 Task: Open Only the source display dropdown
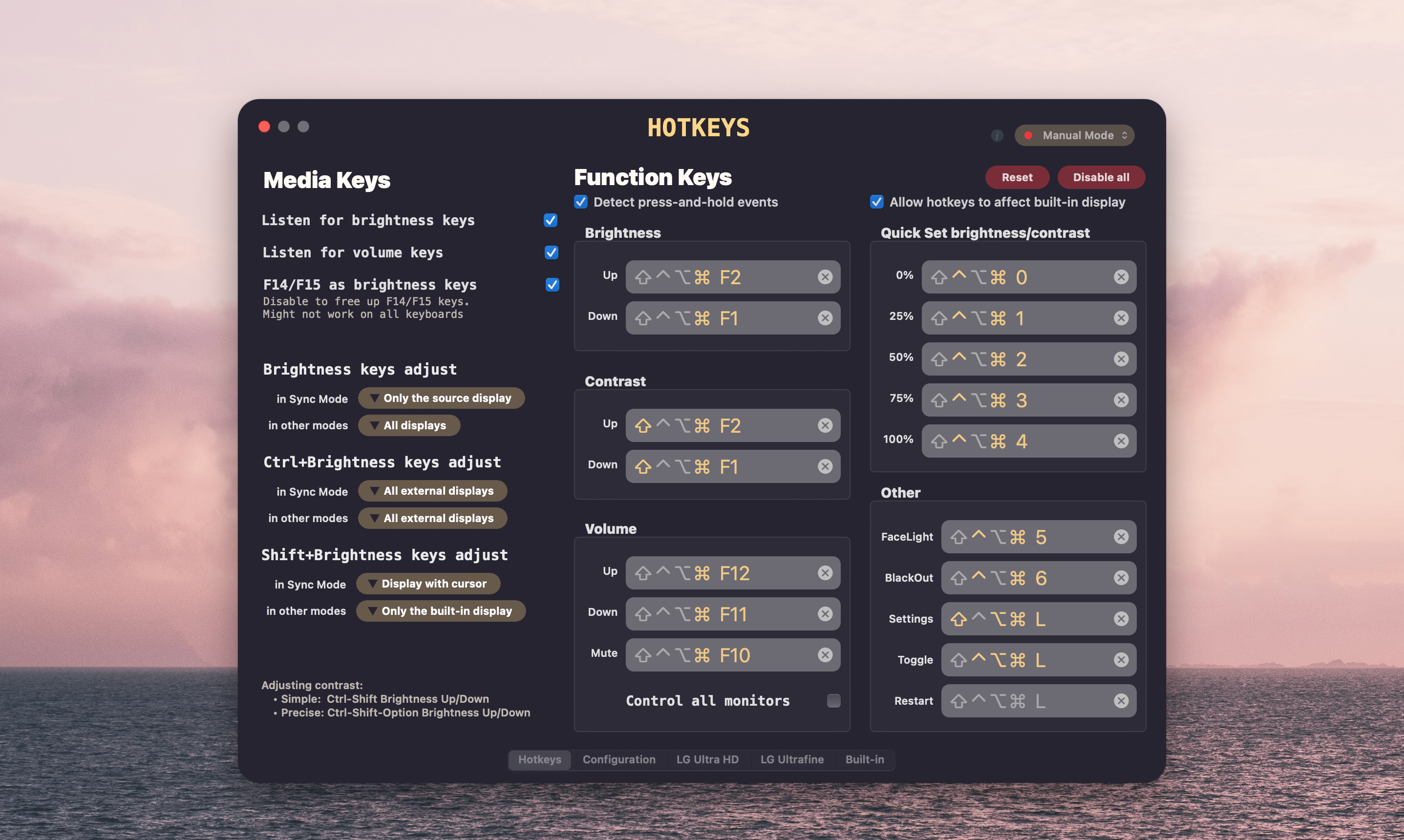click(441, 398)
